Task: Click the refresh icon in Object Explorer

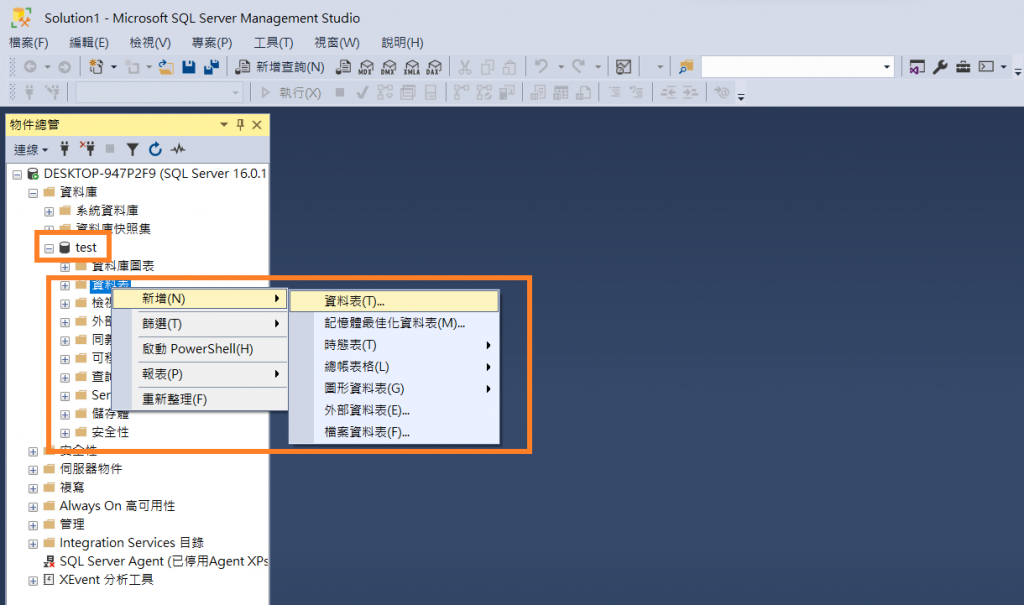Action: (x=155, y=150)
